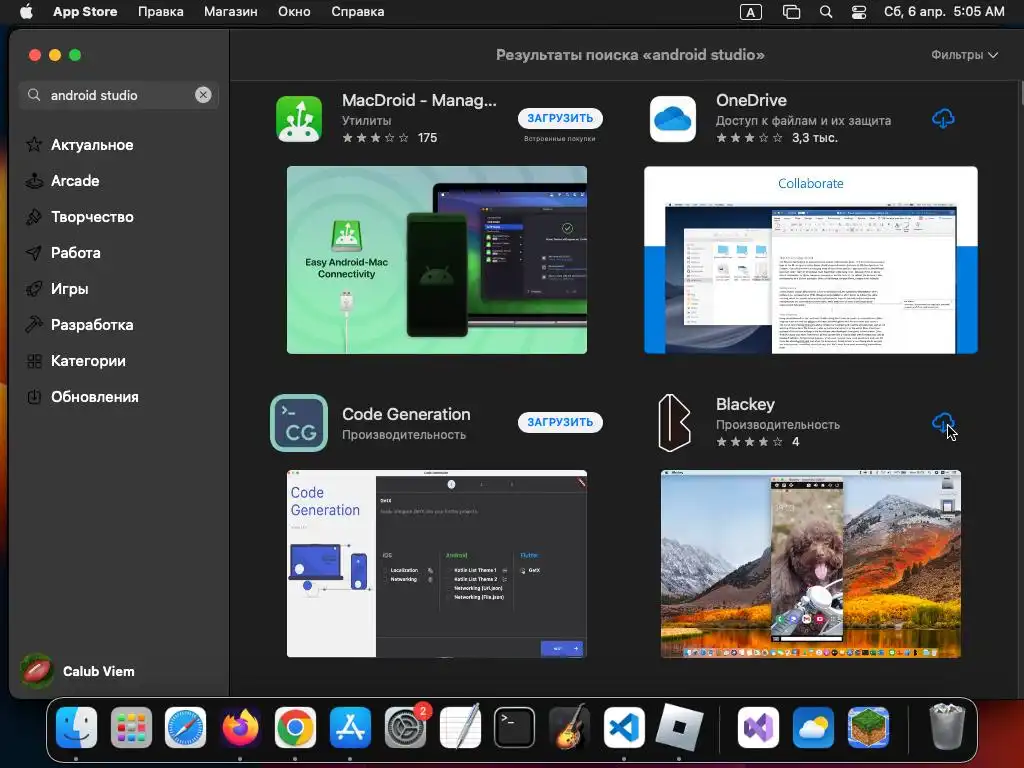
Task: Click ЗАГРУЗИТЬ for Code Generation
Action: (560, 423)
